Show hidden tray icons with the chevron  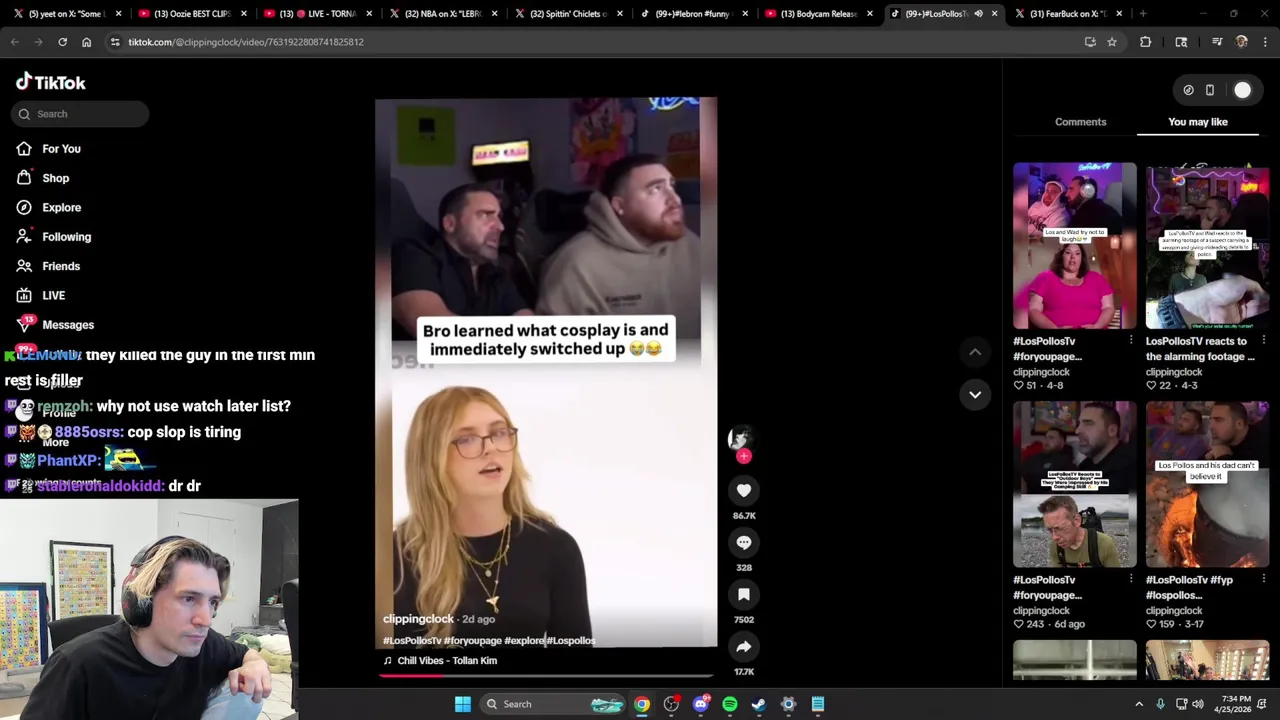pyautogui.click(x=1139, y=704)
